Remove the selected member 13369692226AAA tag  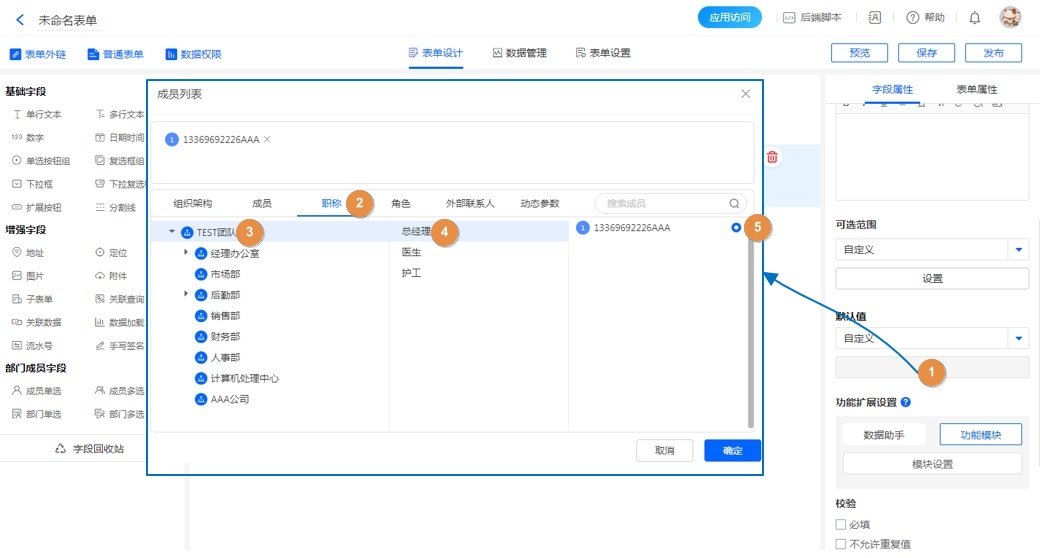(267, 139)
